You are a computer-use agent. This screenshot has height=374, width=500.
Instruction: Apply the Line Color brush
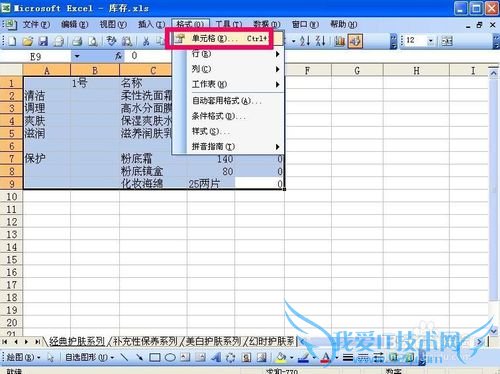point(304,358)
